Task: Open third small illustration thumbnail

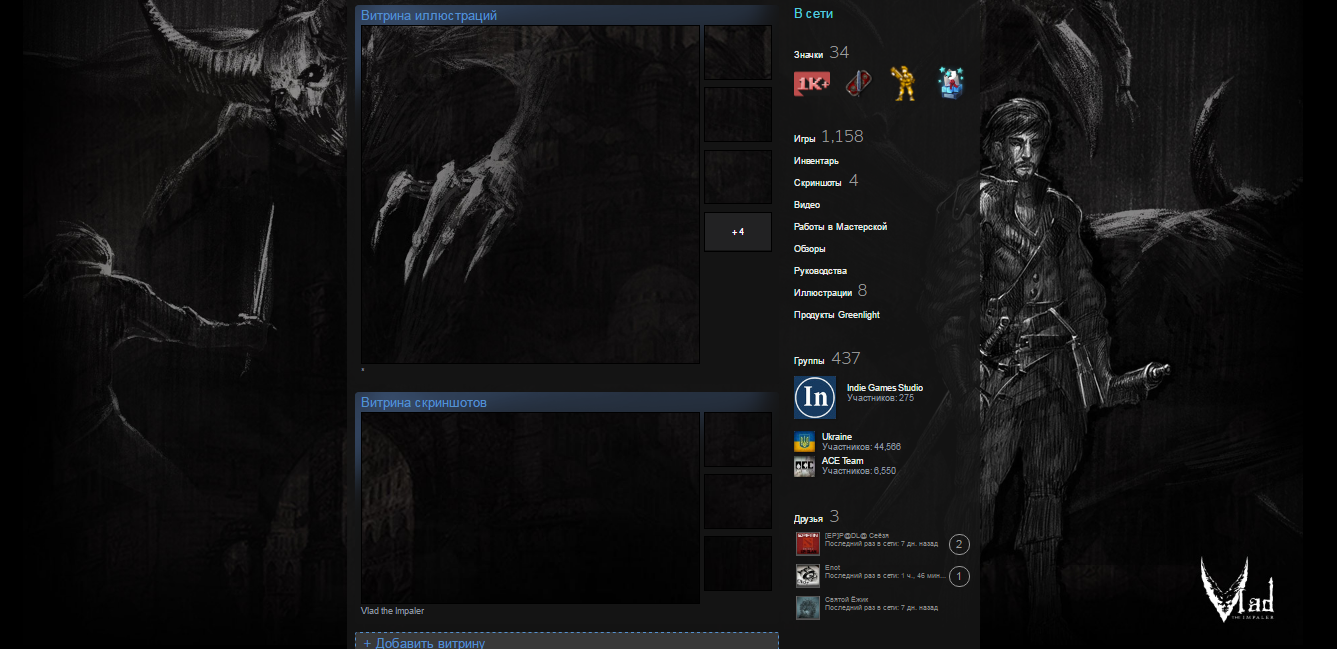Action: pyautogui.click(x=738, y=177)
